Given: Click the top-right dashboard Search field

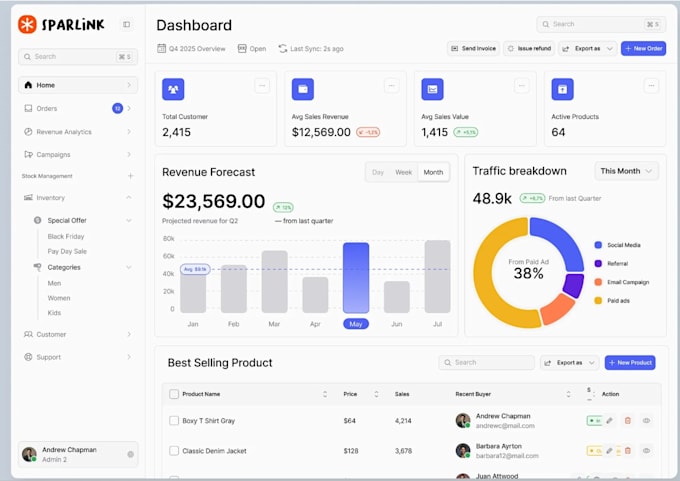Looking at the screenshot, I should coord(601,24).
